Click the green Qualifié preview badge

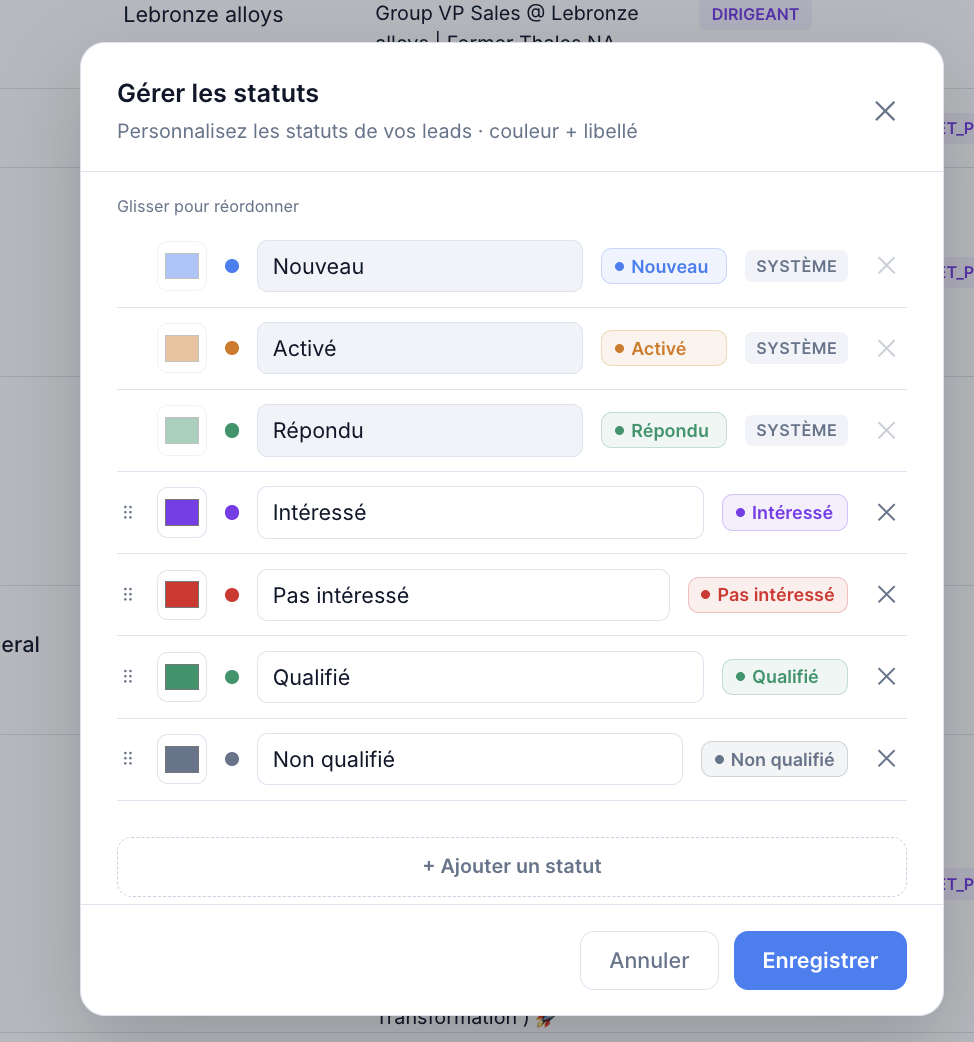[x=785, y=677]
